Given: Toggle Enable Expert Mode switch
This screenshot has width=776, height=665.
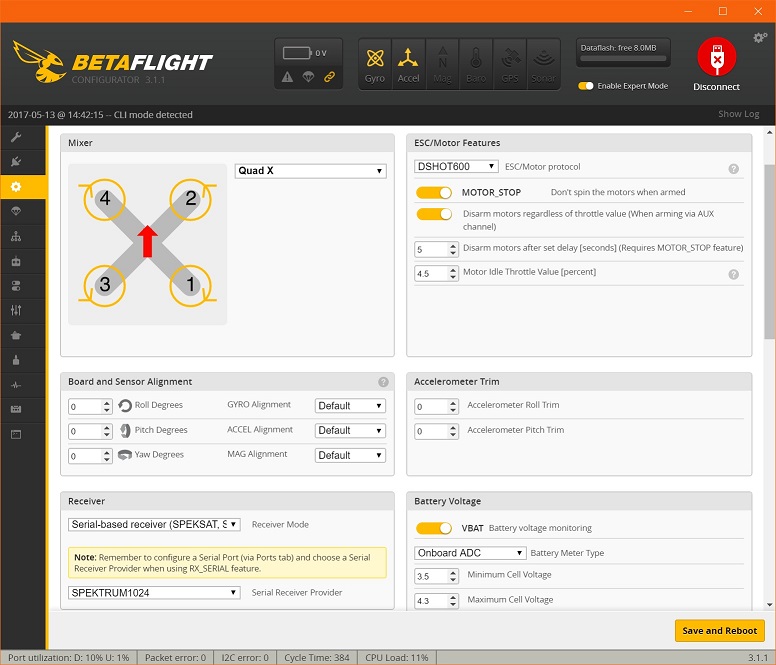Looking at the screenshot, I should point(585,86).
